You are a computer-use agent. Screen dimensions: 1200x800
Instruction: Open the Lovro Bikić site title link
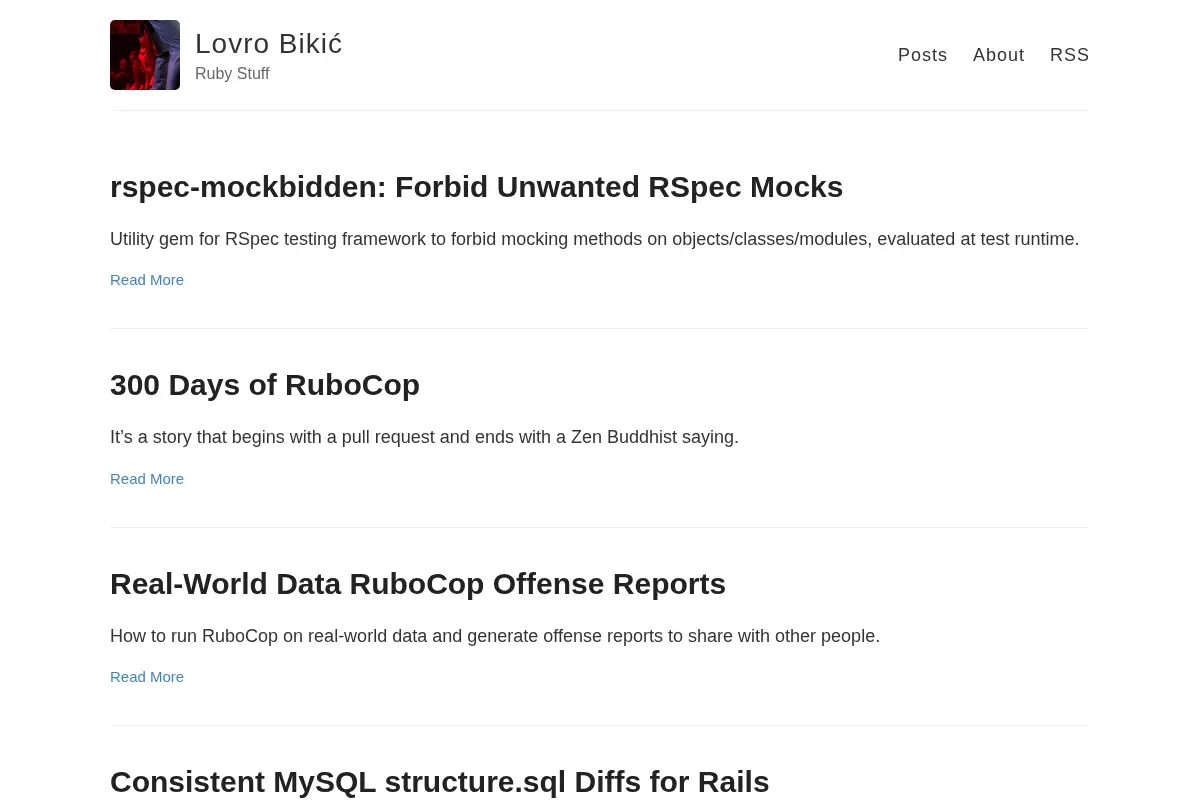pyautogui.click(x=269, y=44)
